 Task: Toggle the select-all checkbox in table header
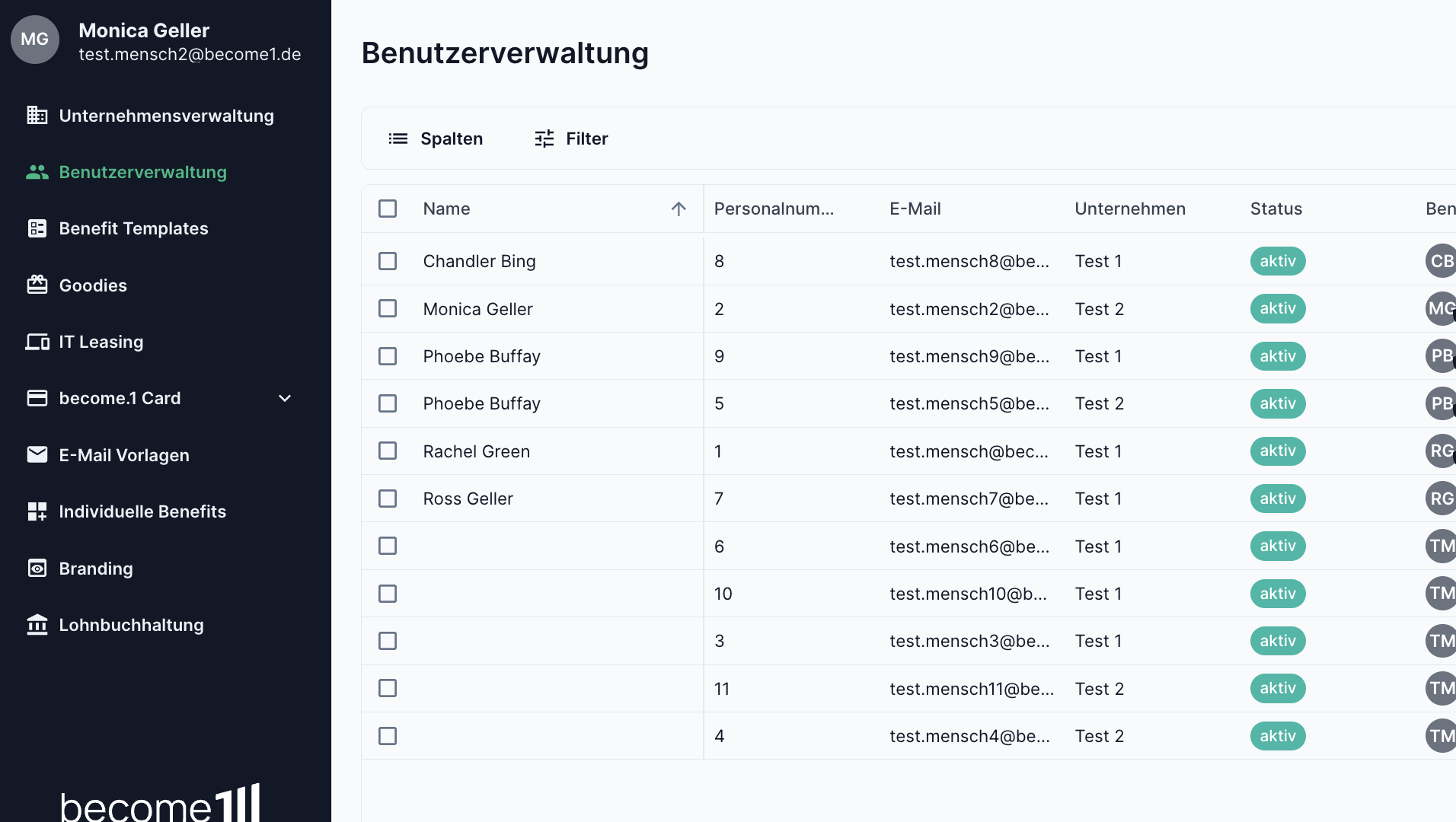[388, 209]
